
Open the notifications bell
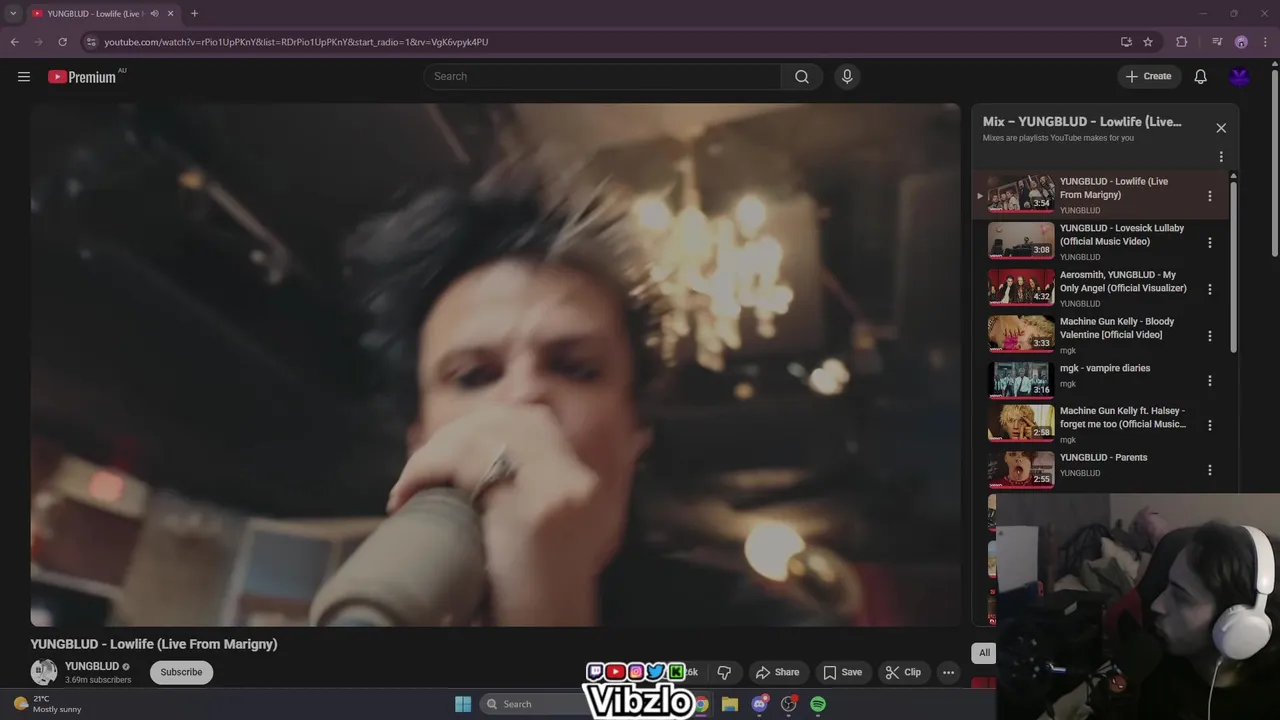pyautogui.click(x=1201, y=76)
